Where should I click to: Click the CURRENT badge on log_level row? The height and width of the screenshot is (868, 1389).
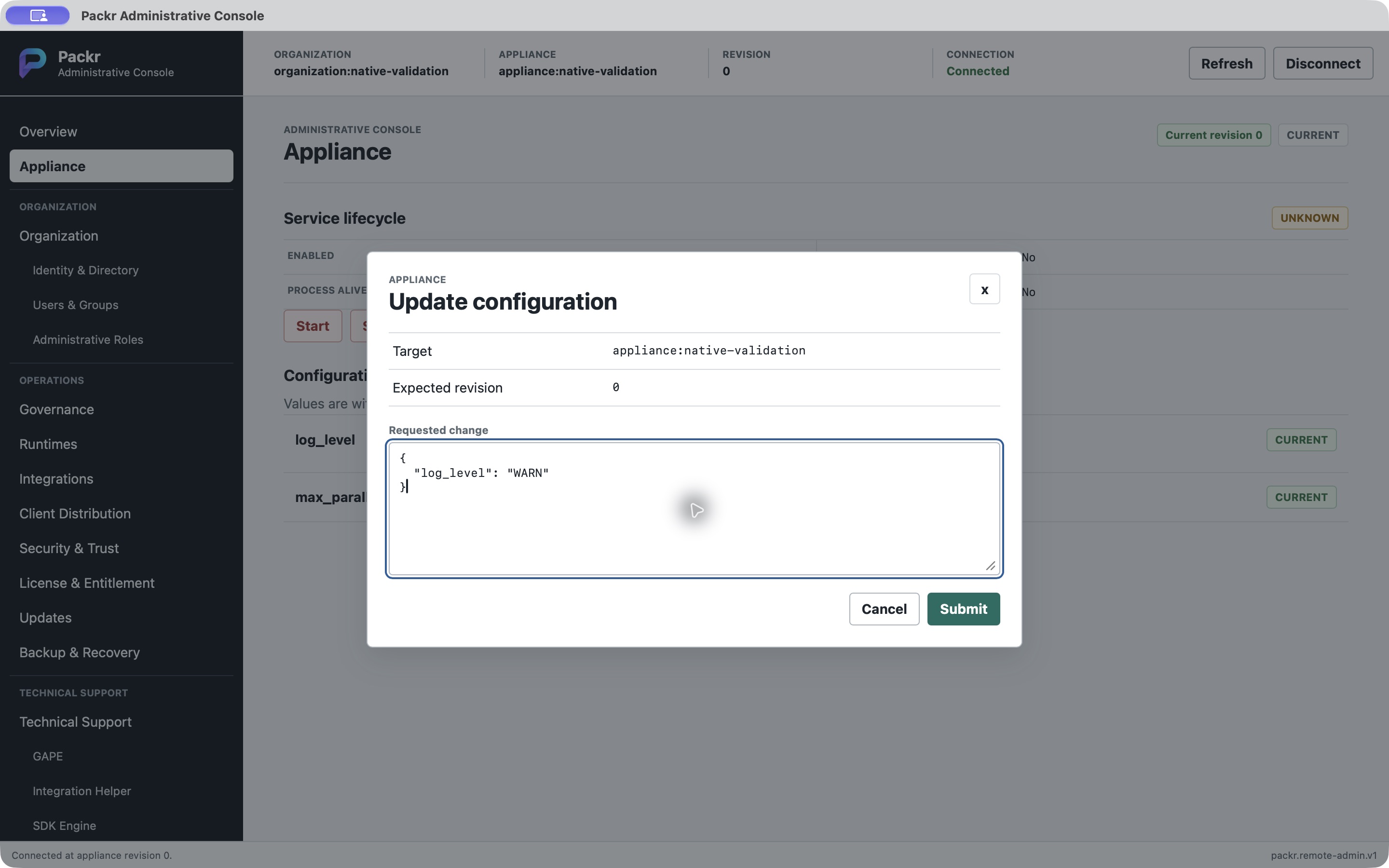point(1301,440)
